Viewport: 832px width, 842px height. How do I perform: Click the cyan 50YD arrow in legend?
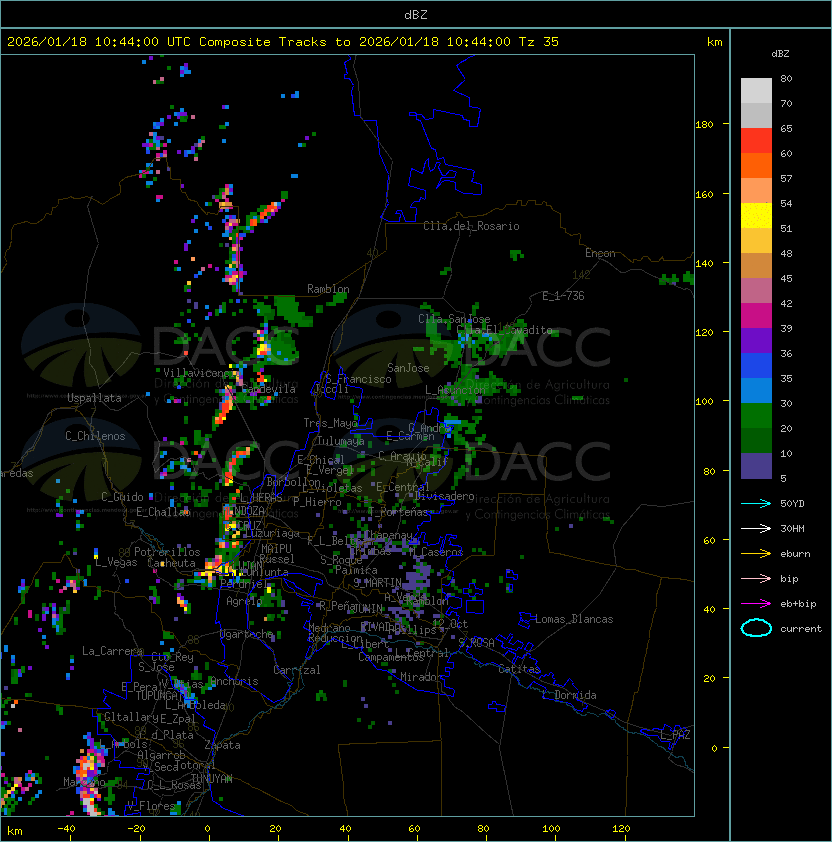tap(756, 503)
